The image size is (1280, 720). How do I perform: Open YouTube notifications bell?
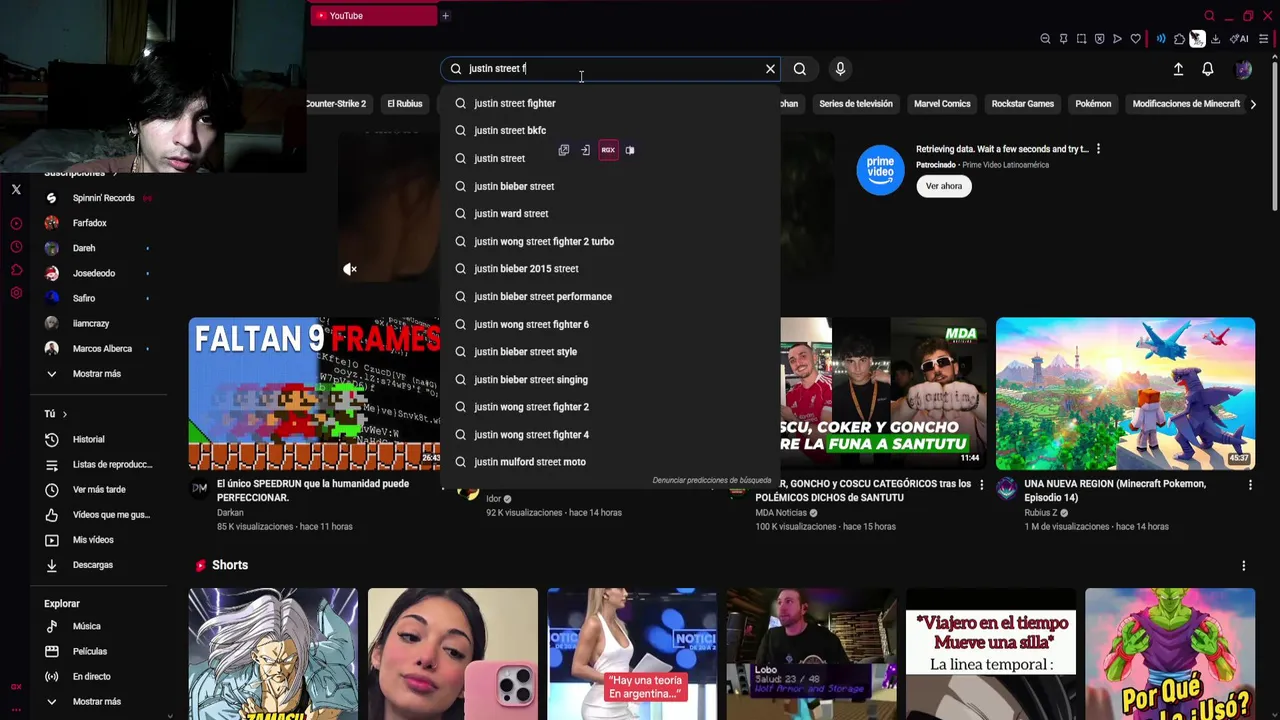pyautogui.click(x=1208, y=69)
